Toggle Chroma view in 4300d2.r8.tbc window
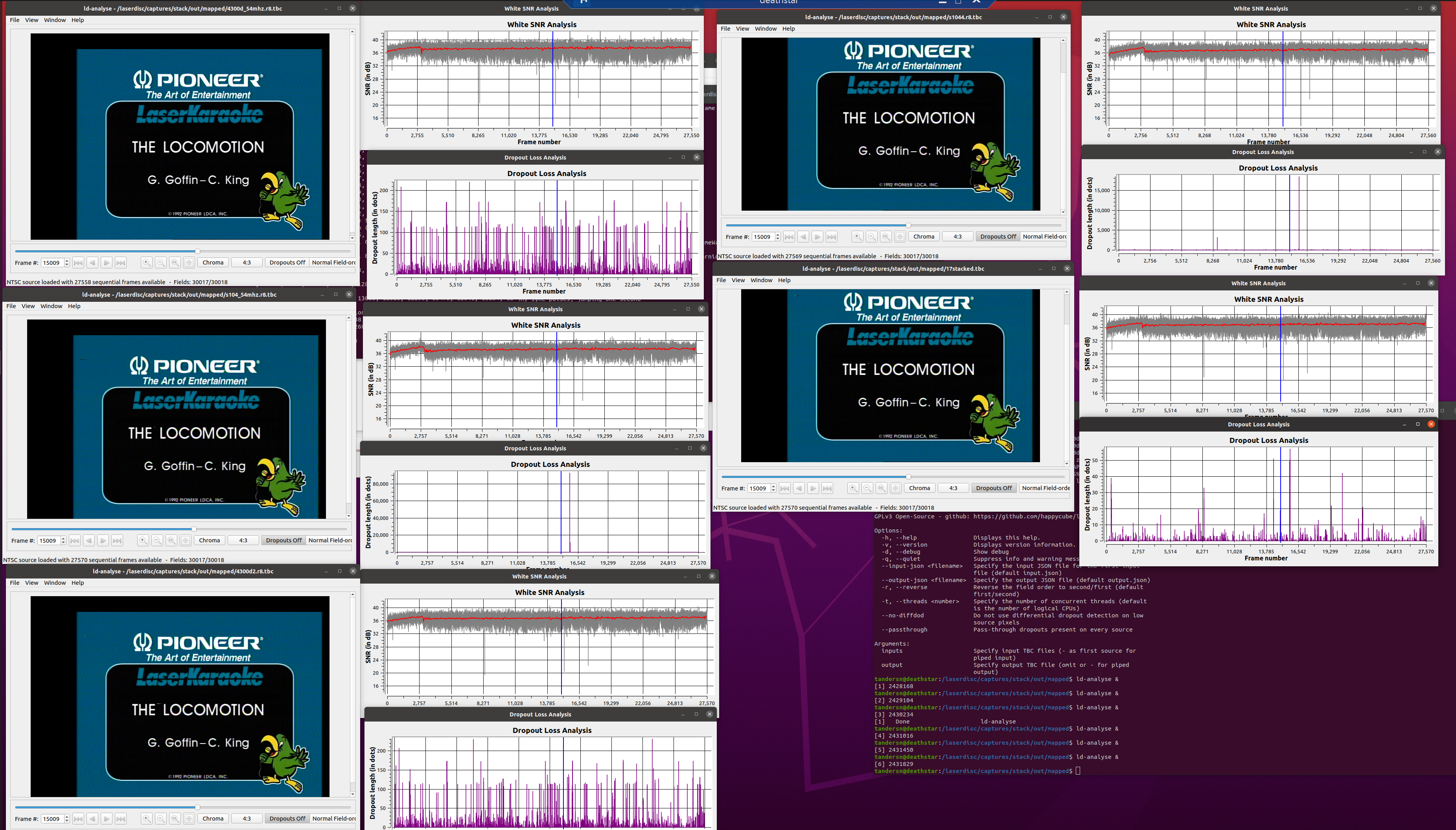 pyautogui.click(x=213, y=819)
